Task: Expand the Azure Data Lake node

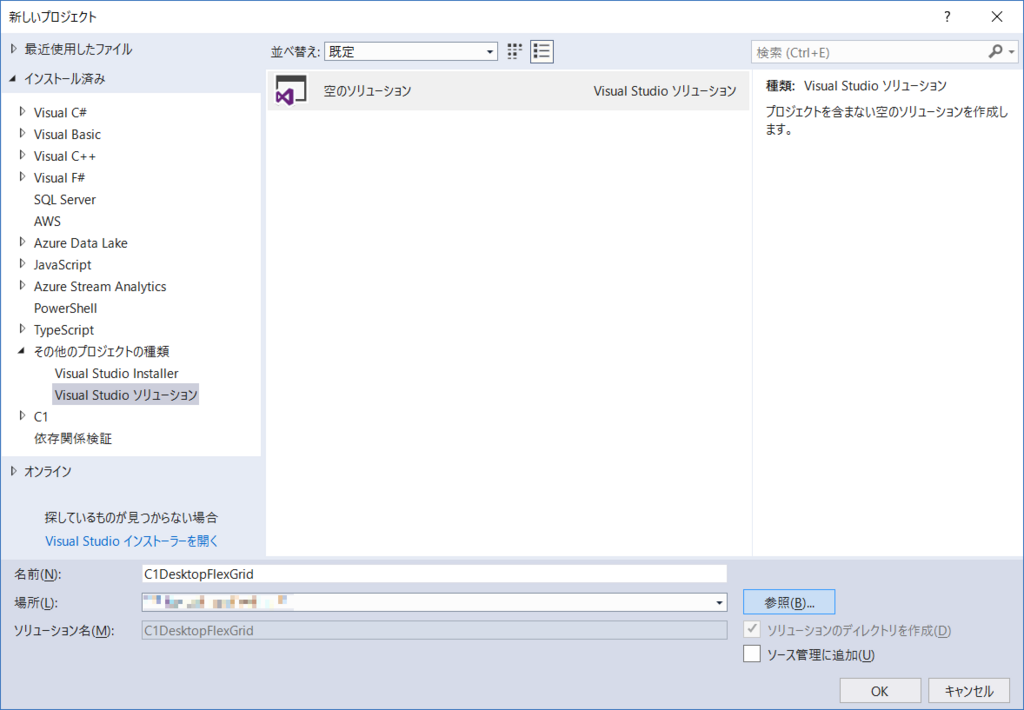Action: pos(23,242)
